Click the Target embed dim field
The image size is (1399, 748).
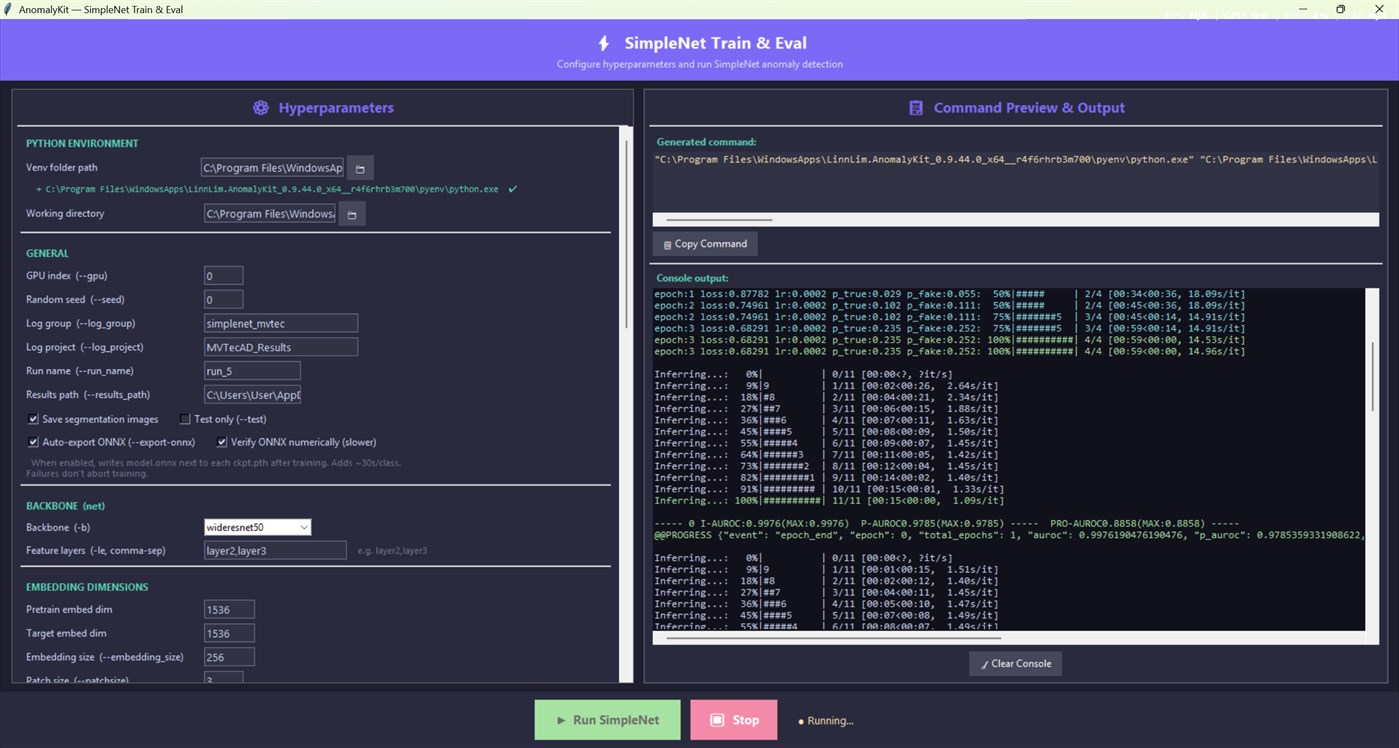pos(229,634)
